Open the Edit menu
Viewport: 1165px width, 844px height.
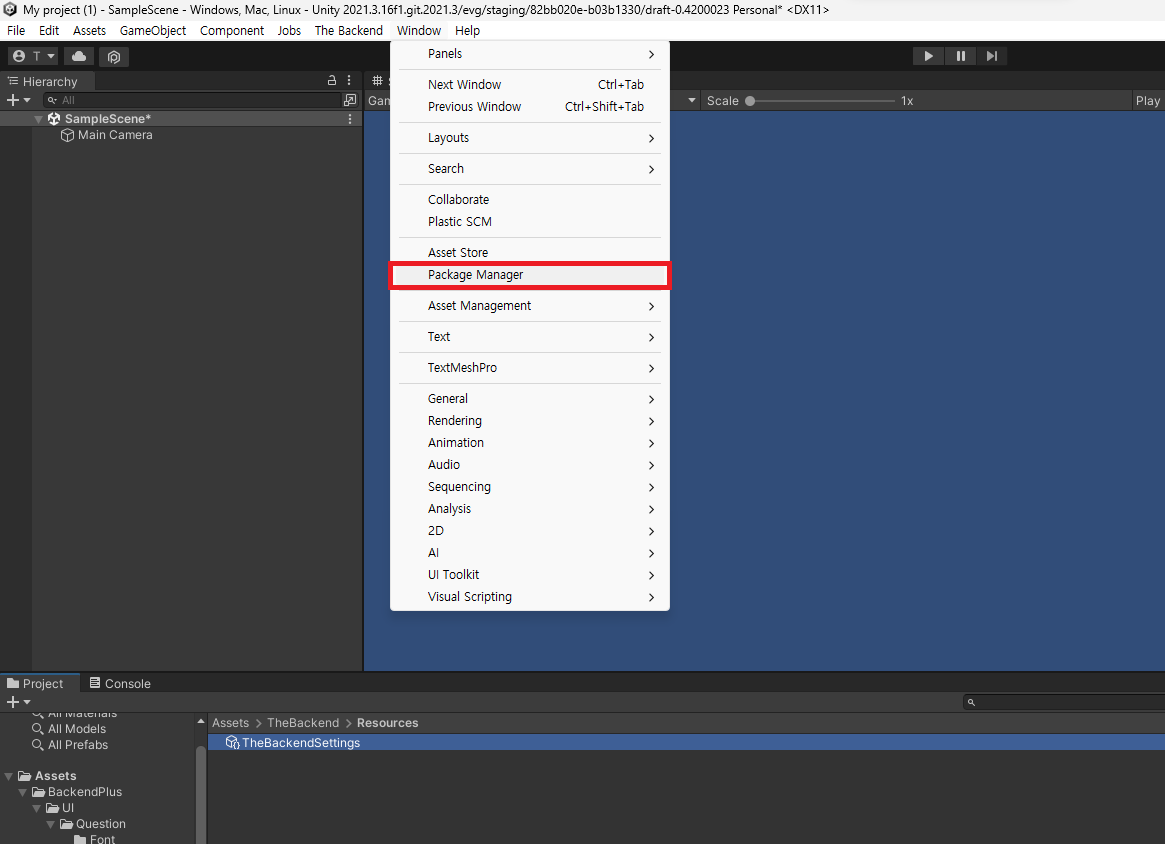(x=49, y=30)
